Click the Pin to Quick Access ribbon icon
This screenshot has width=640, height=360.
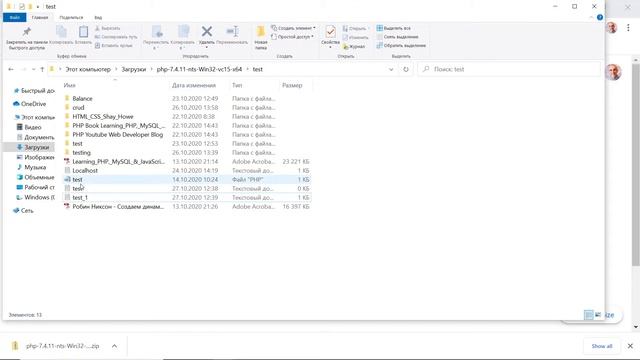pos(27,32)
